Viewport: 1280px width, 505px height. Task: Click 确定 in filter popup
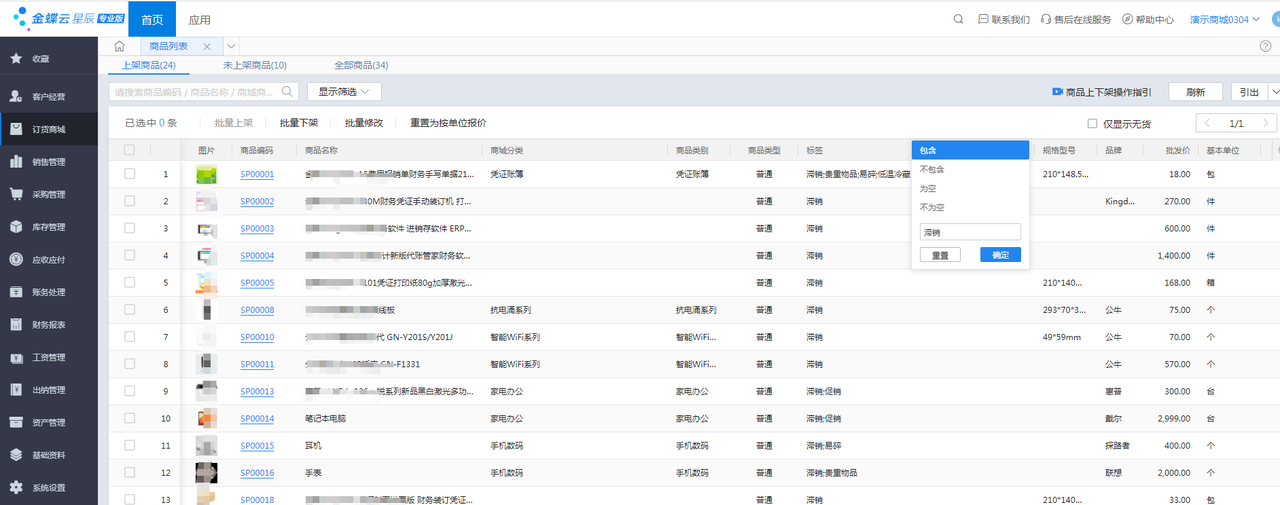pos(1000,254)
